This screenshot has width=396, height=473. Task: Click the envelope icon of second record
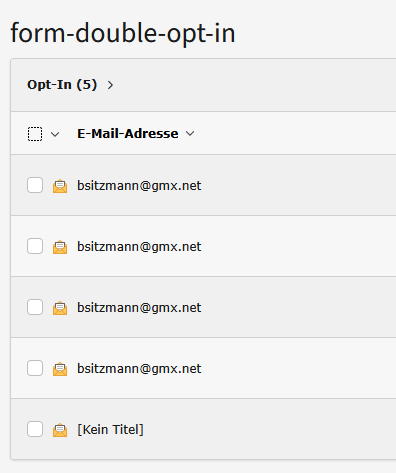pos(60,247)
